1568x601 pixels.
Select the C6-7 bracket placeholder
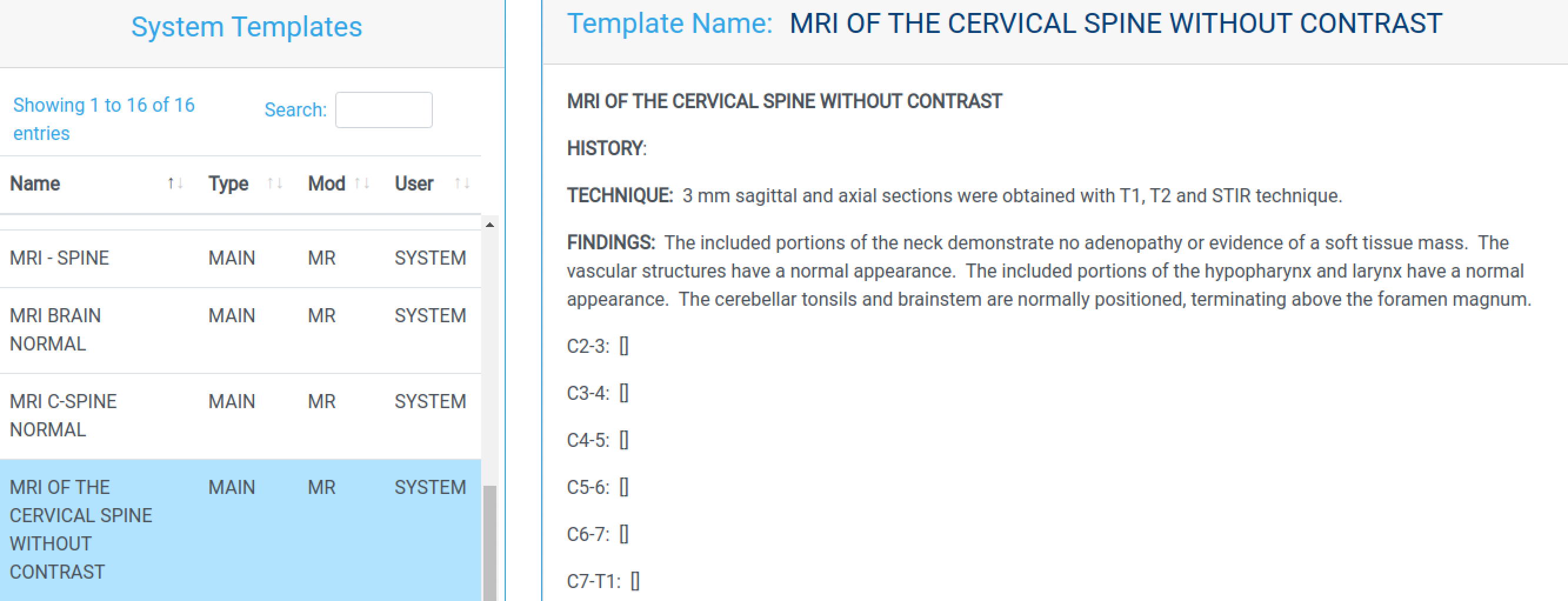(x=624, y=534)
